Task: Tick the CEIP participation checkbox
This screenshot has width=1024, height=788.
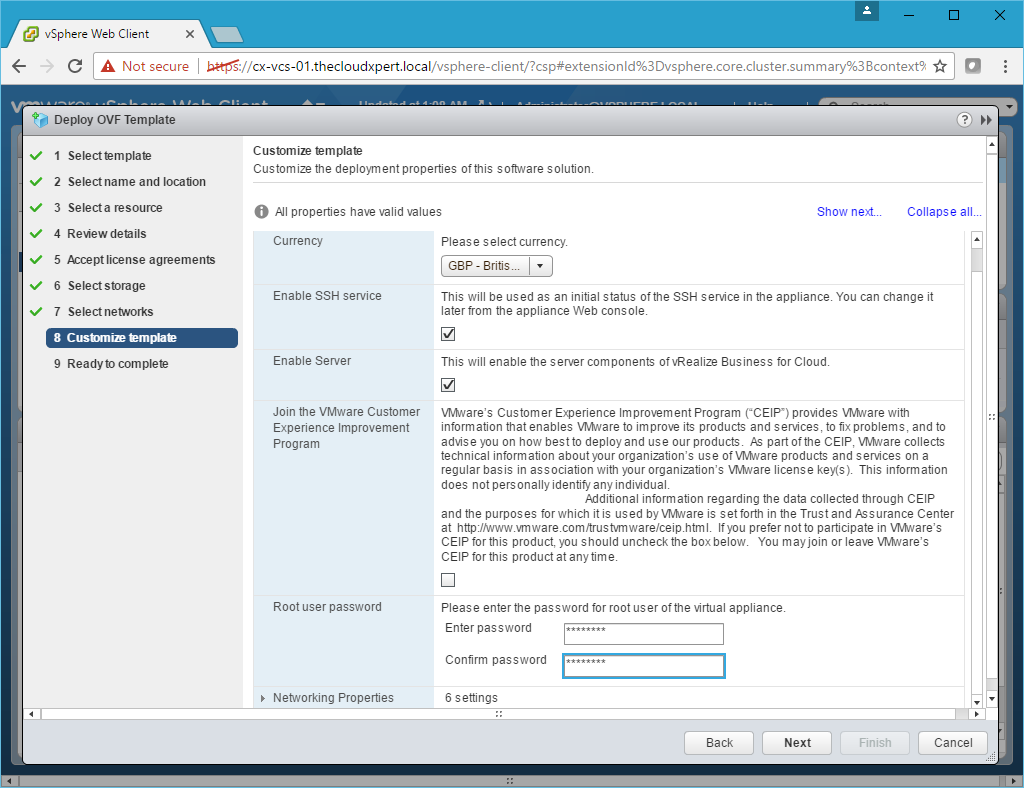Action: coord(448,580)
